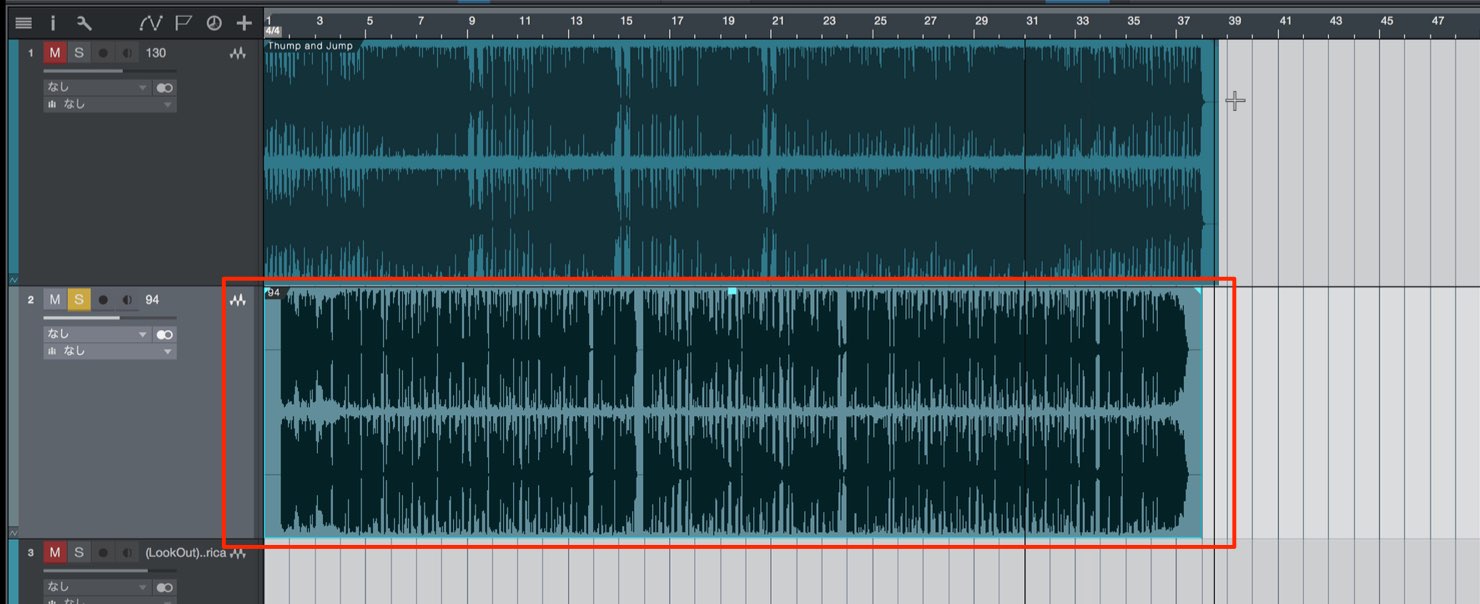Click track 1 volume slider

(x=110, y=71)
